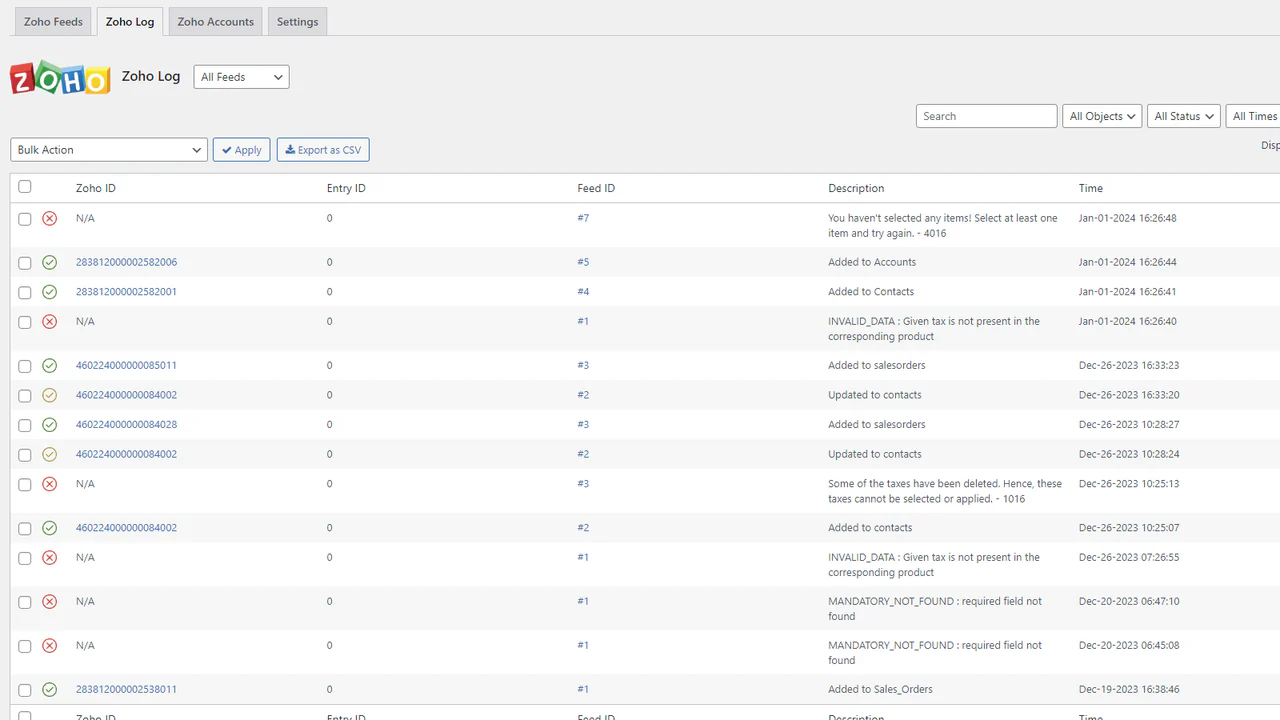Check the row logged Dec-20-2023 06:47:10
1280x720 pixels.
click(x=25, y=602)
